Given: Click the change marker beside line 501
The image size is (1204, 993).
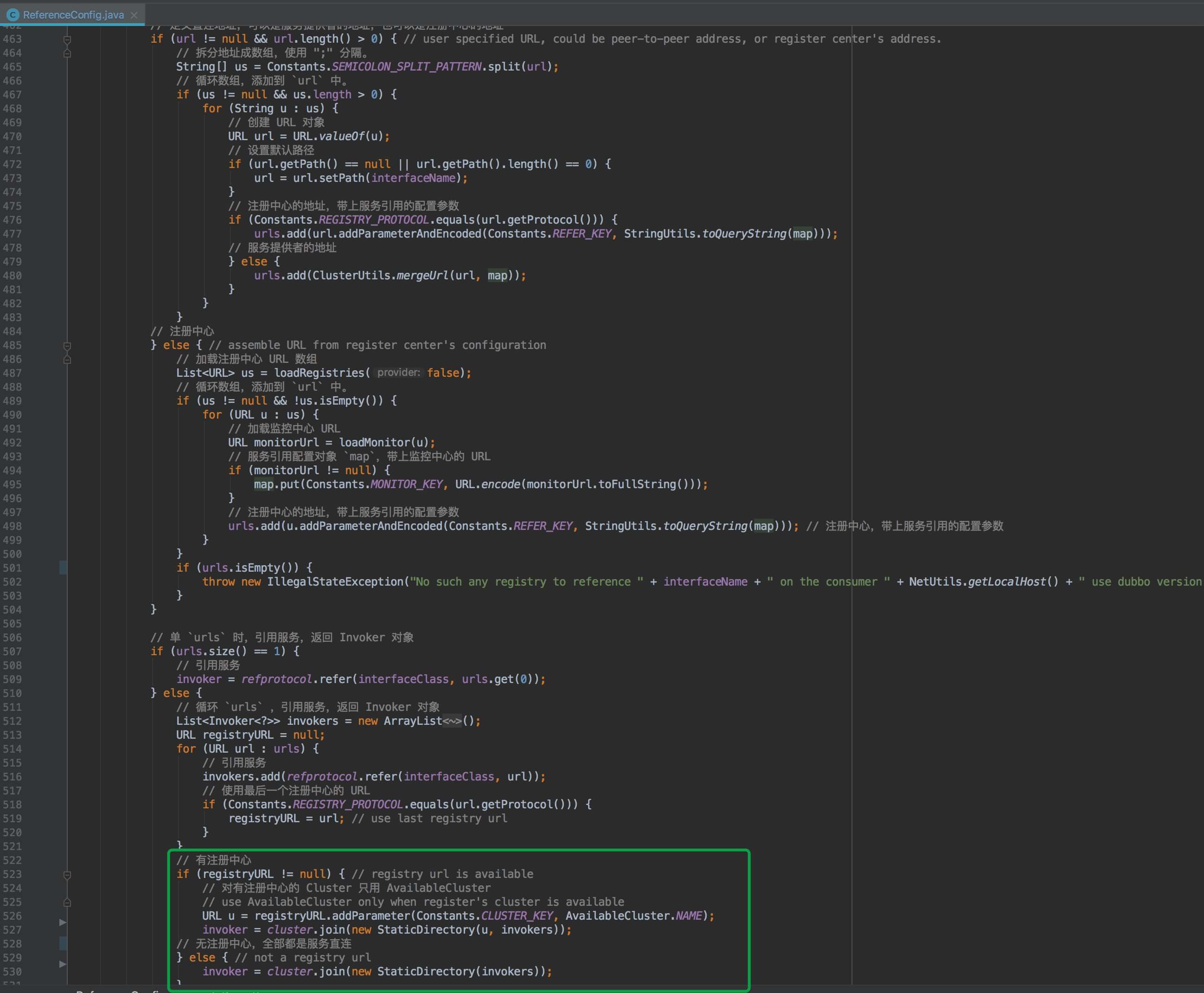Looking at the screenshot, I should click(63, 567).
